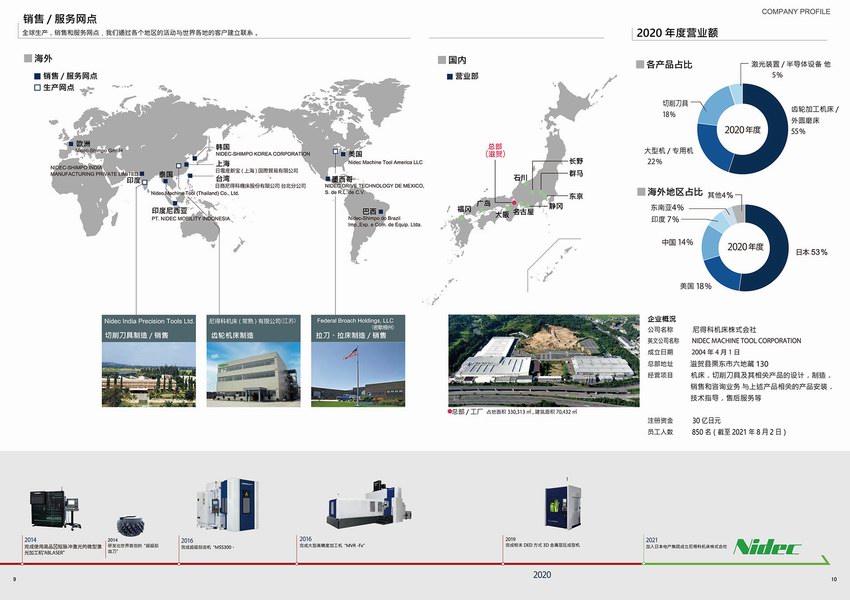The width and height of the screenshot is (850, 600).
Task: Click the 生产网点 legend square
Action: [x=37, y=87]
